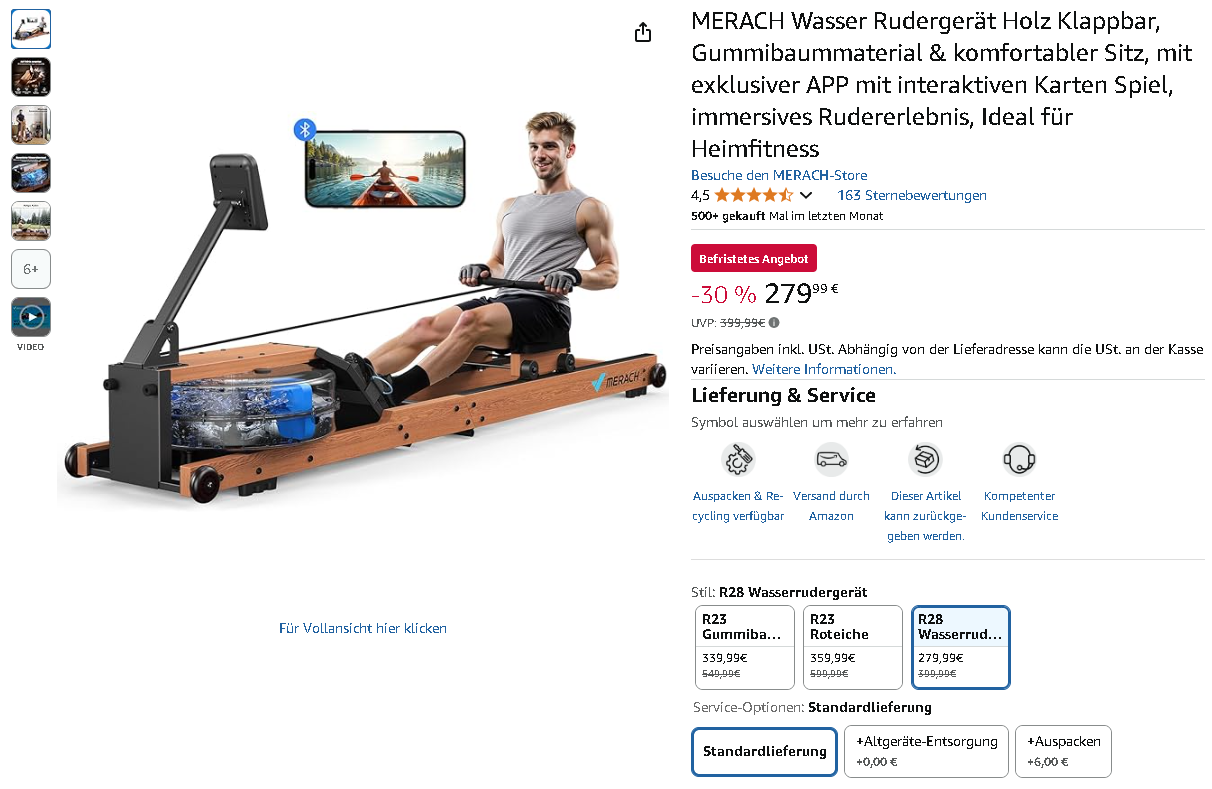Play the product video thumbnail
1212x789 pixels.
(31, 317)
